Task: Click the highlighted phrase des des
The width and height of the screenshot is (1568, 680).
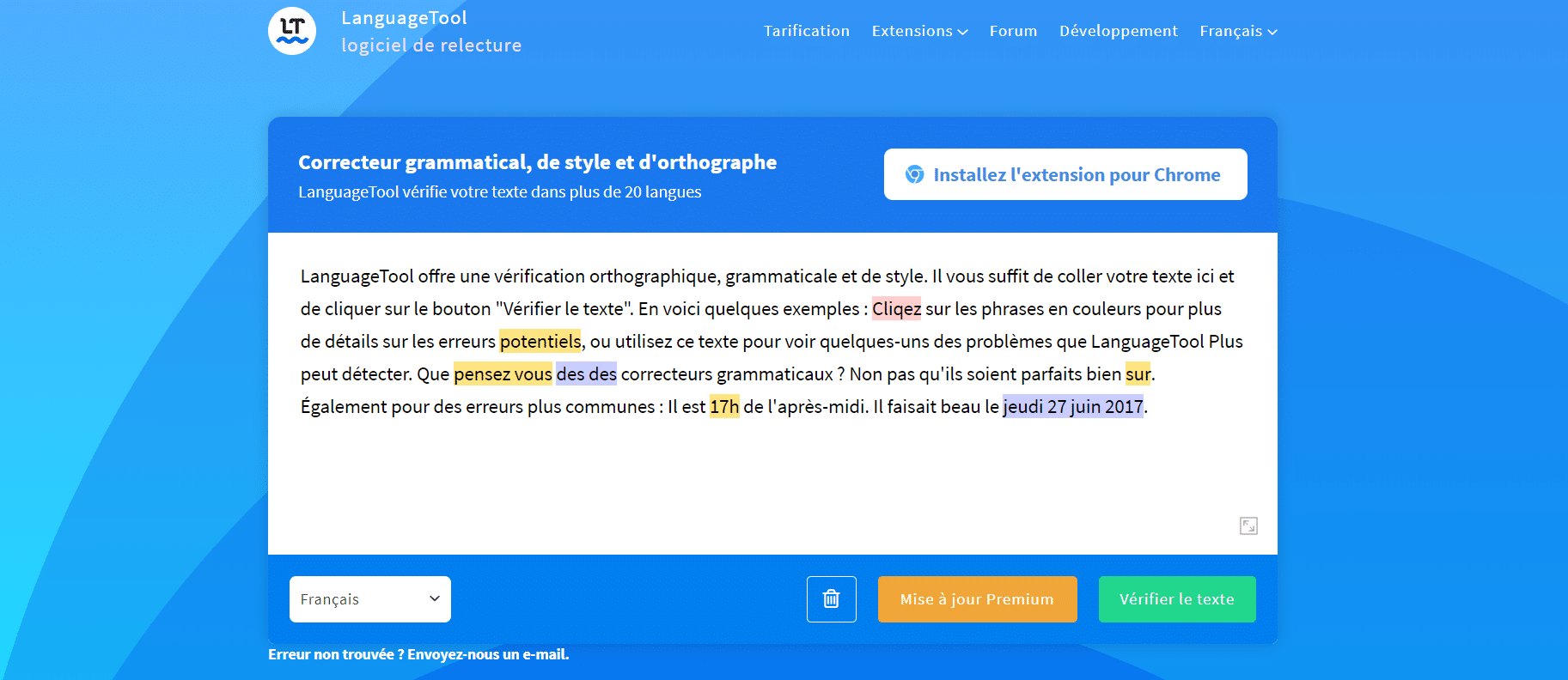Action: [587, 374]
